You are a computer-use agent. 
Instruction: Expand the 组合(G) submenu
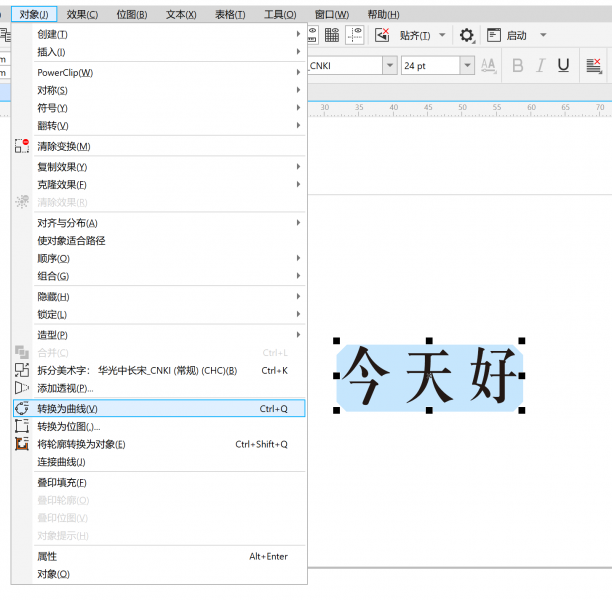click(169, 276)
